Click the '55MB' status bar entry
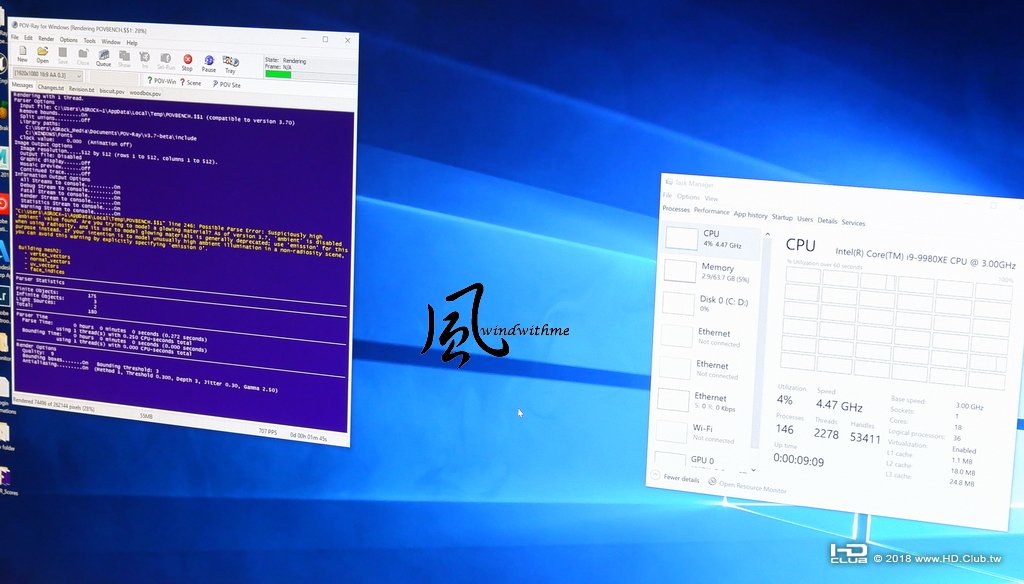This screenshot has height=584, width=1024. click(146, 415)
